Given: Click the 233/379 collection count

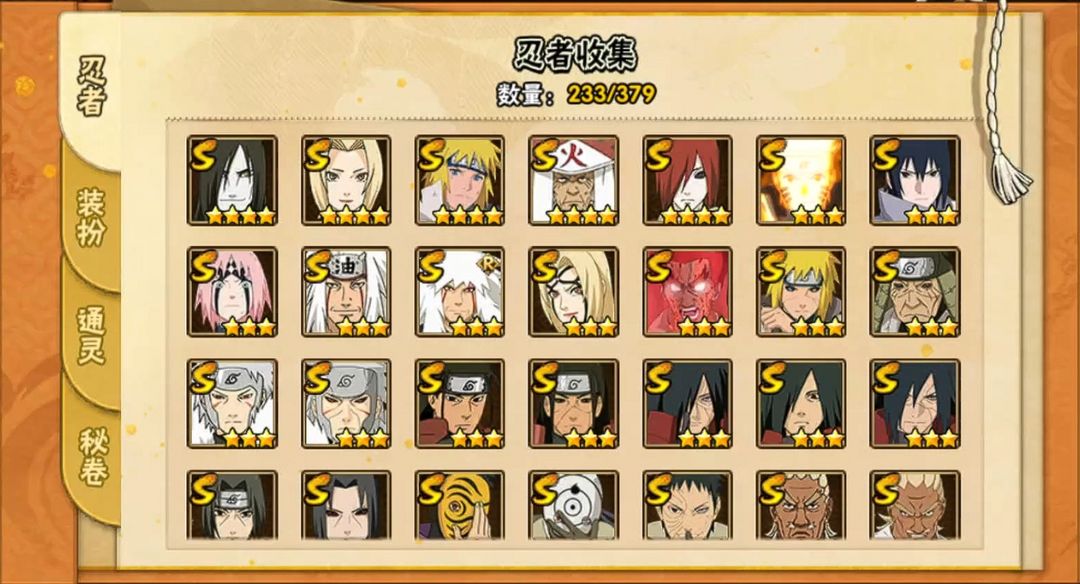Looking at the screenshot, I should tap(611, 94).
